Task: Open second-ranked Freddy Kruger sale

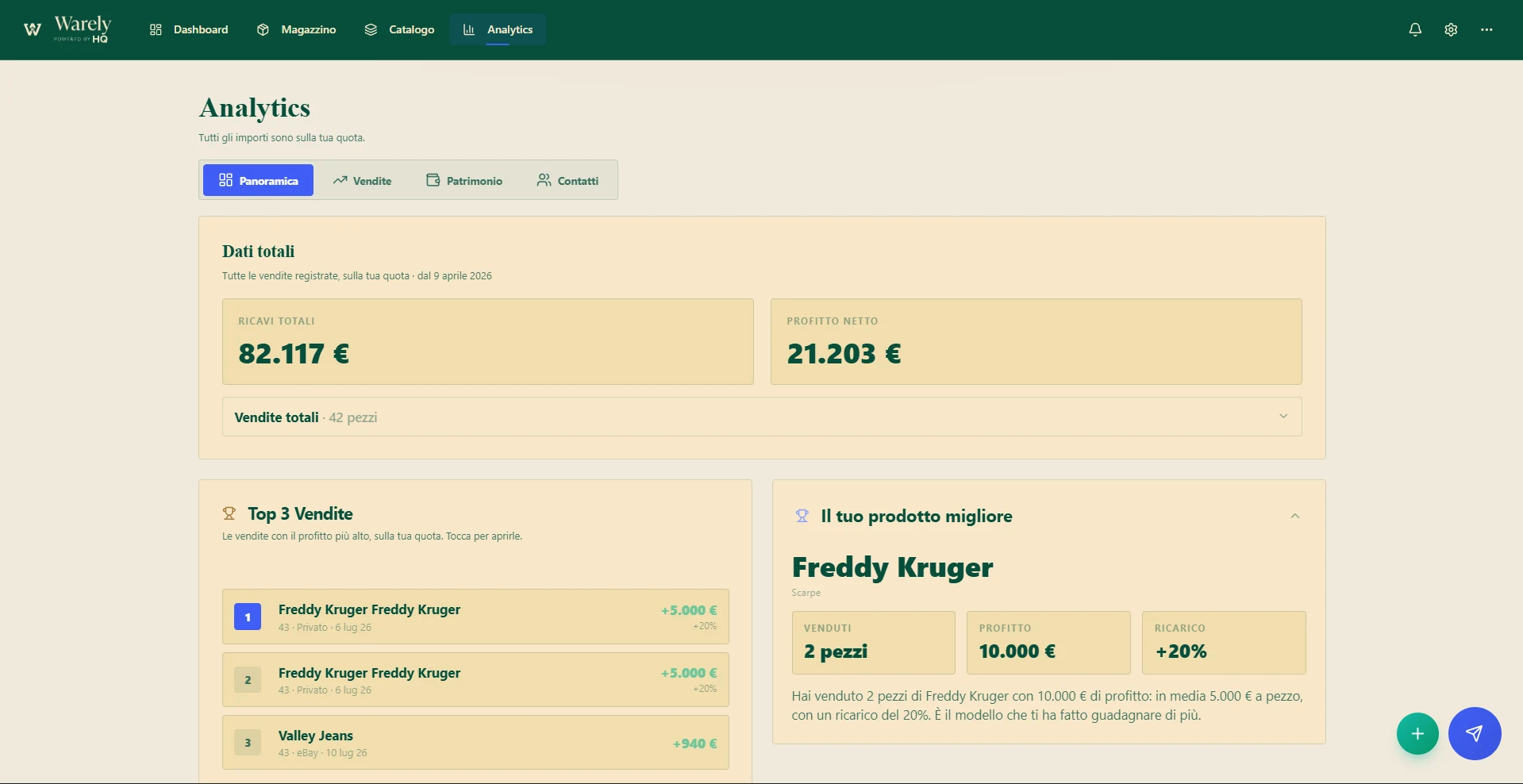Action: coord(475,680)
